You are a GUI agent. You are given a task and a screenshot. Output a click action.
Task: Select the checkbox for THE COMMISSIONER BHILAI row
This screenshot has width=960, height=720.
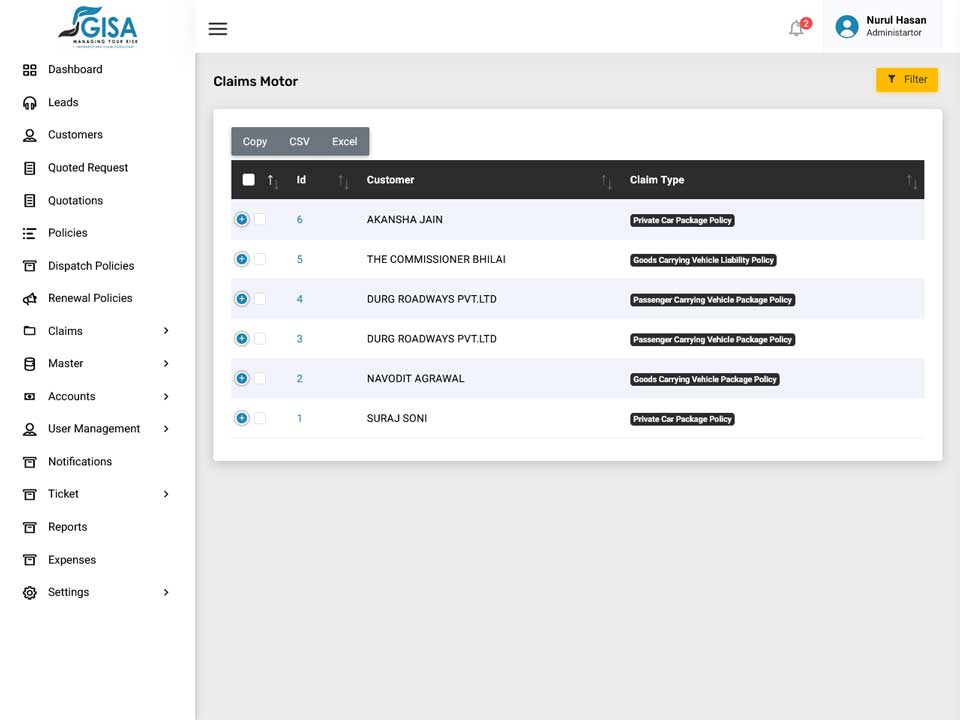pos(260,259)
